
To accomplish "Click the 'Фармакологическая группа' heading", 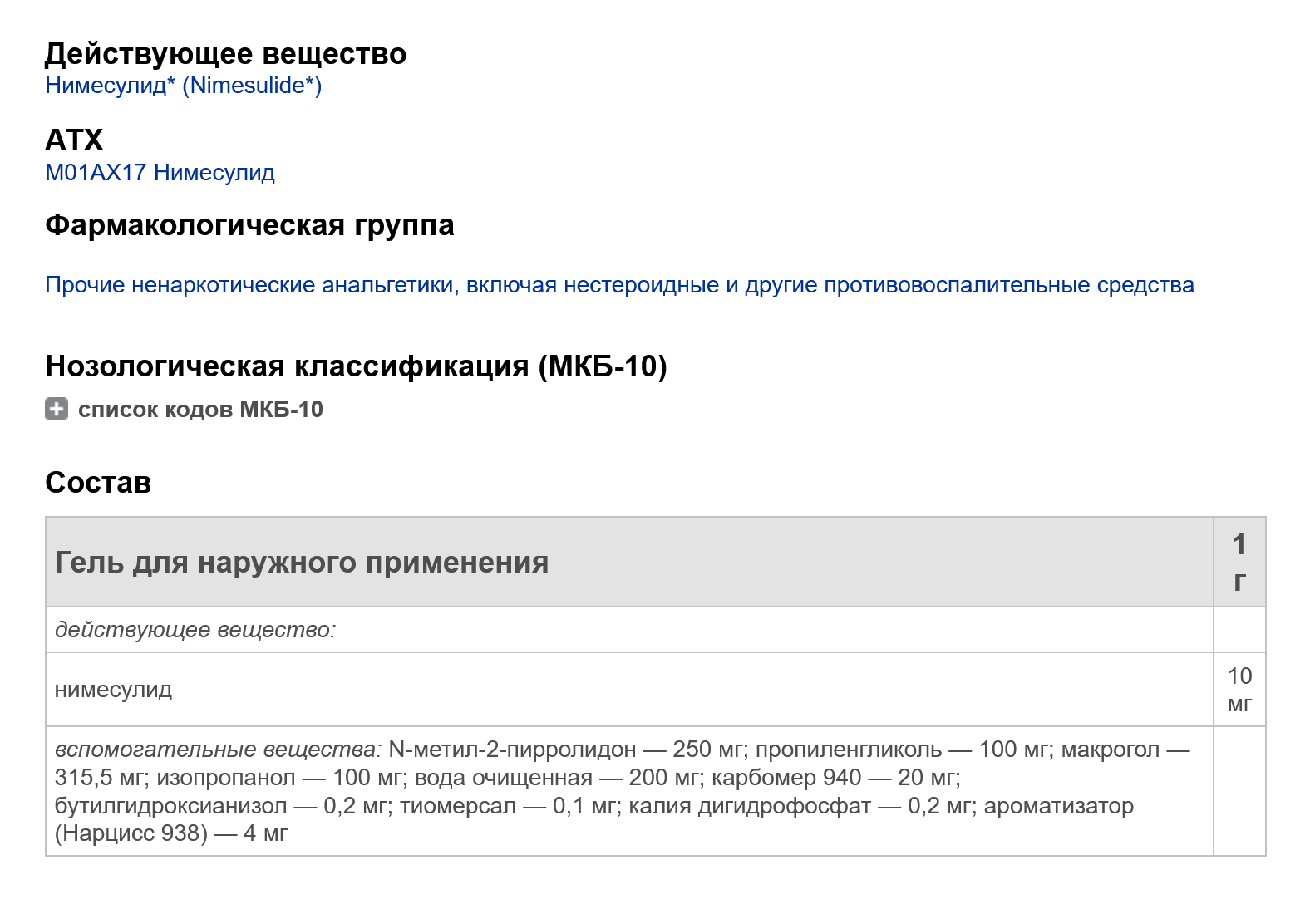I will pos(249,225).
